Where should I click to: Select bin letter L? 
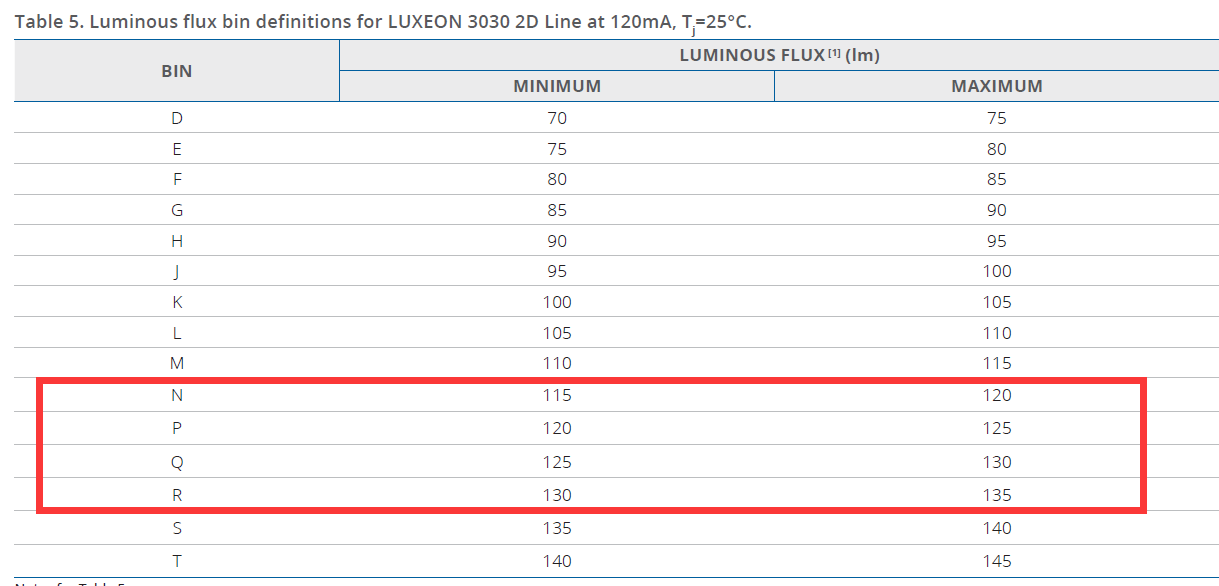(x=177, y=333)
